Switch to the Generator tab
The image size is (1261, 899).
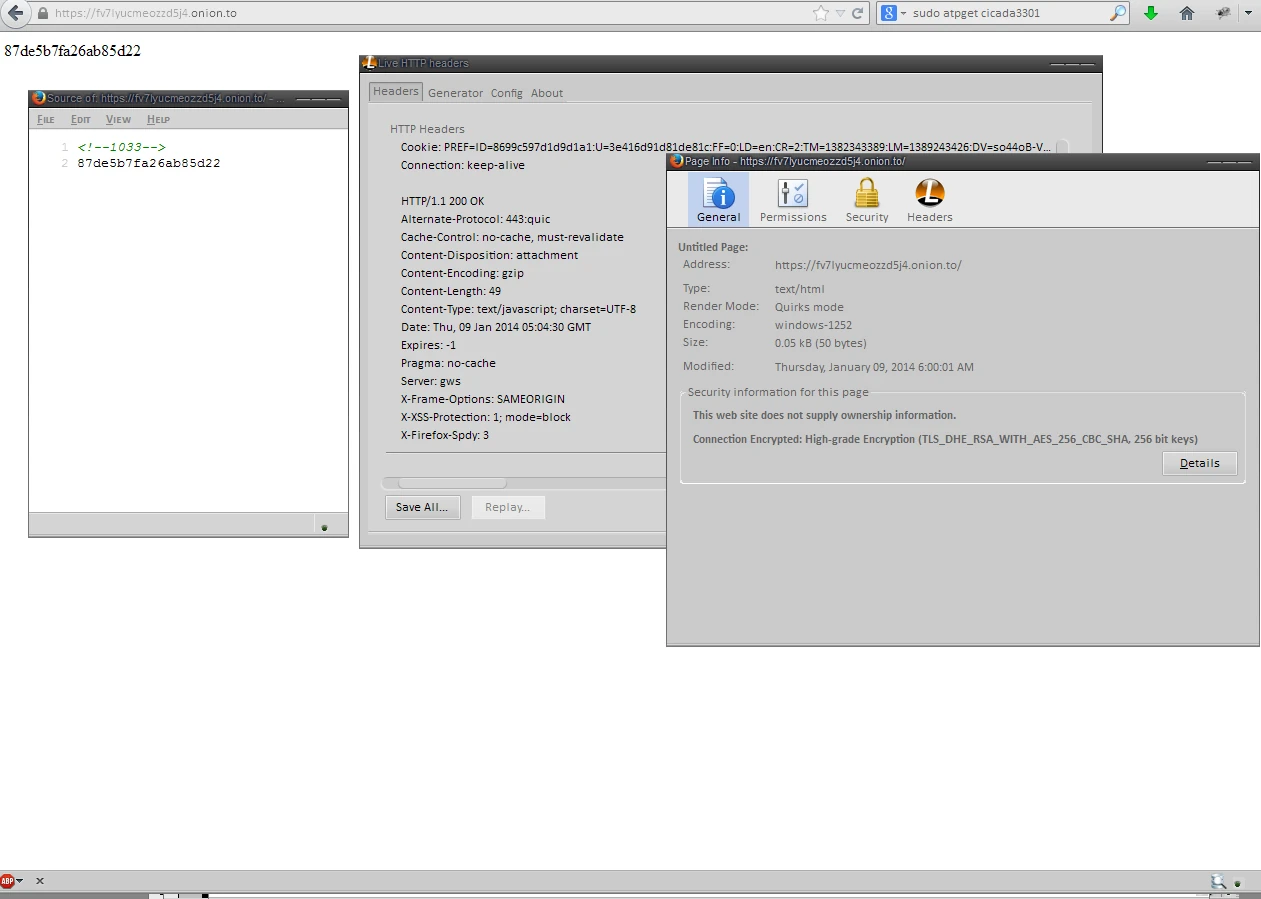[x=455, y=93]
